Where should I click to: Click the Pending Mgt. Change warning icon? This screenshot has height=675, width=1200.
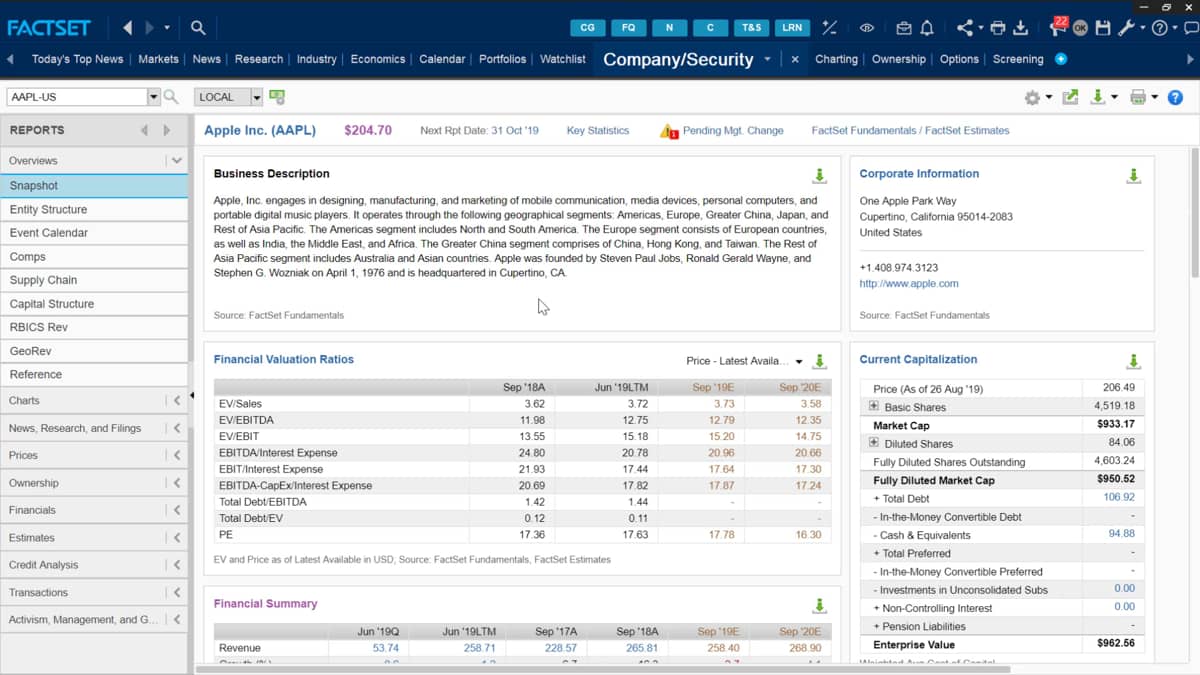669,131
